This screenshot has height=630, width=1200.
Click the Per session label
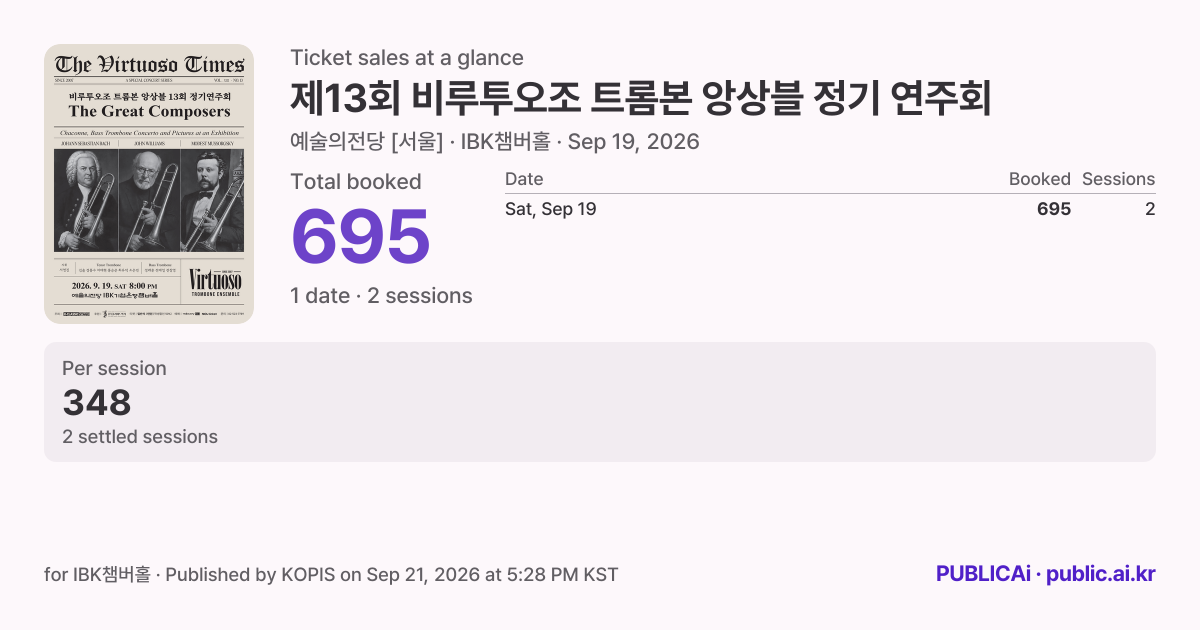[114, 368]
